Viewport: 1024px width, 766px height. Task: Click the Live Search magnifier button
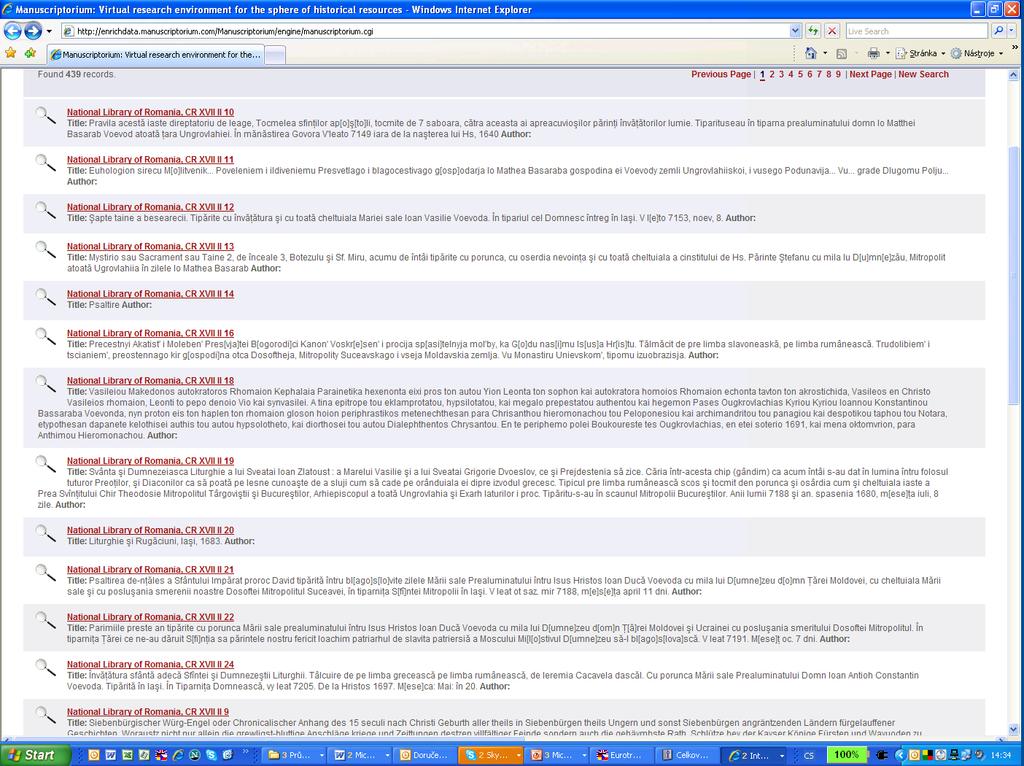(x=998, y=31)
